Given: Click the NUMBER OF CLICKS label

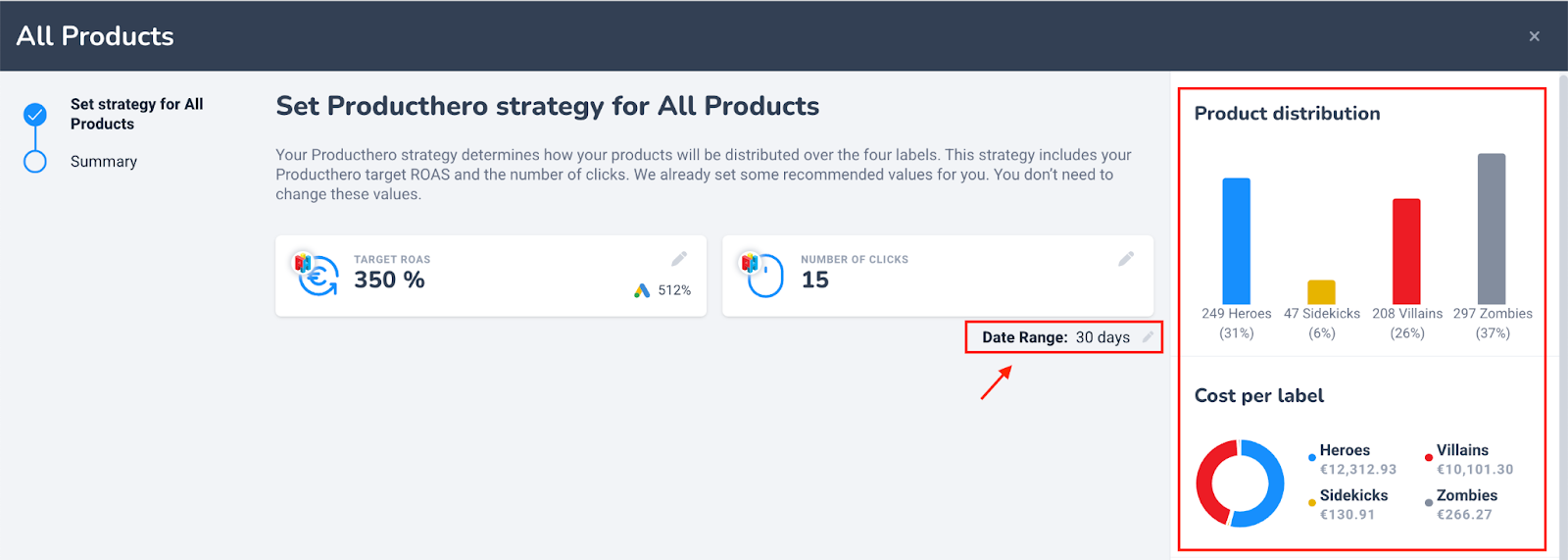Looking at the screenshot, I should (855, 260).
